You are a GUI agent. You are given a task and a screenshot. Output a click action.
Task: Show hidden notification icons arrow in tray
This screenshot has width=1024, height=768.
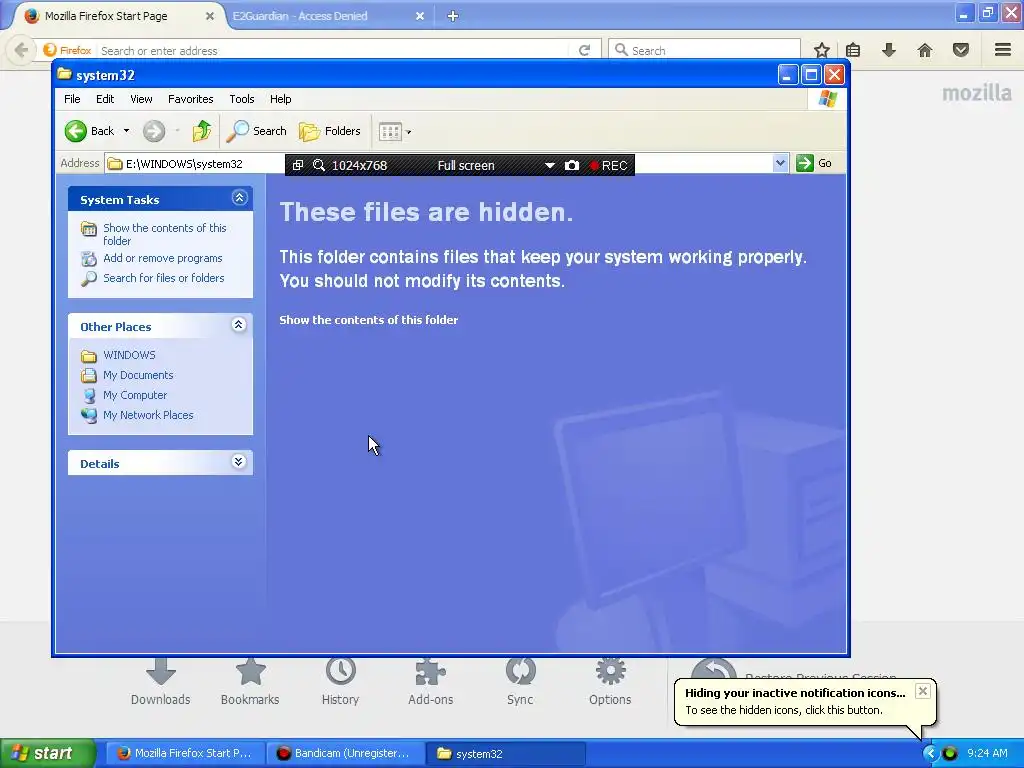coord(929,754)
